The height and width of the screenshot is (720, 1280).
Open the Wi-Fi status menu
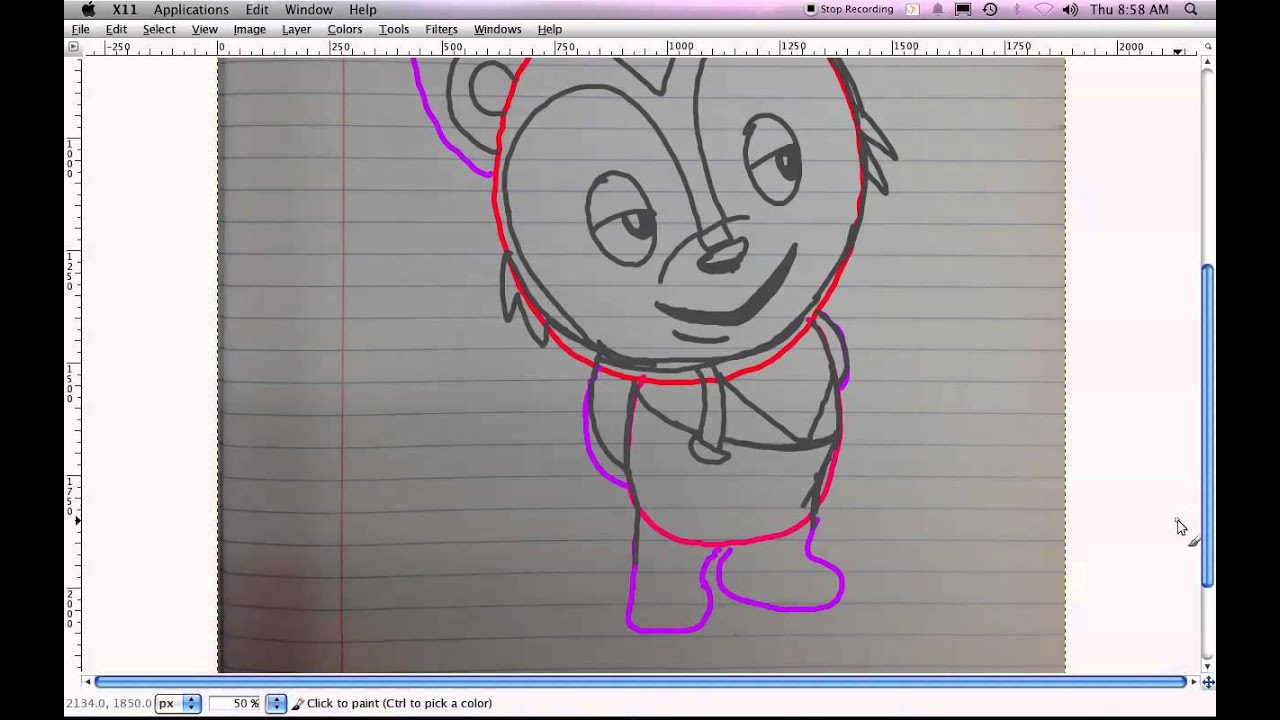pos(1044,9)
